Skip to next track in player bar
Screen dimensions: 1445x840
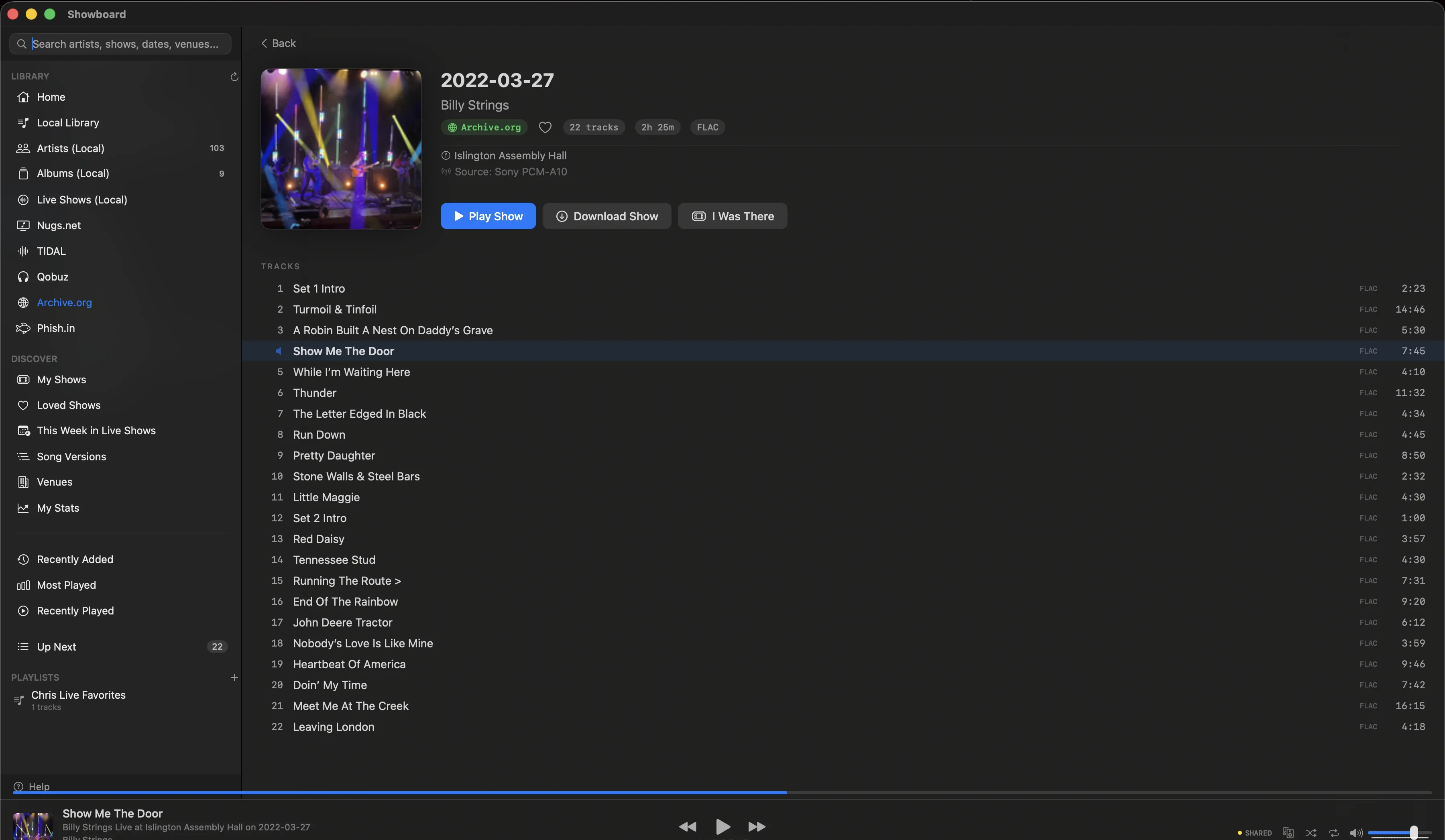click(x=756, y=826)
